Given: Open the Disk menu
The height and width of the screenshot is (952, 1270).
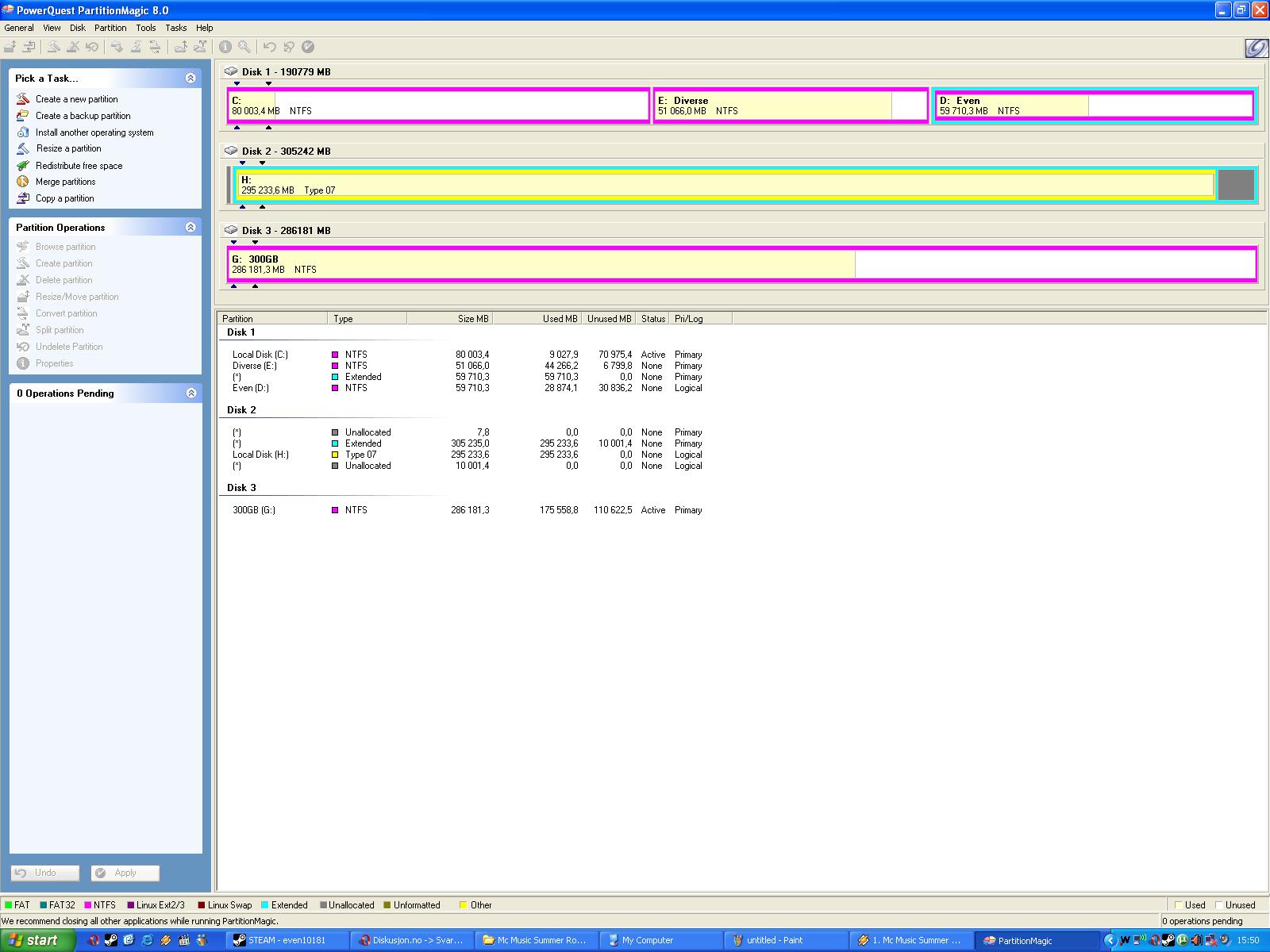Looking at the screenshot, I should (x=77, y=28).
